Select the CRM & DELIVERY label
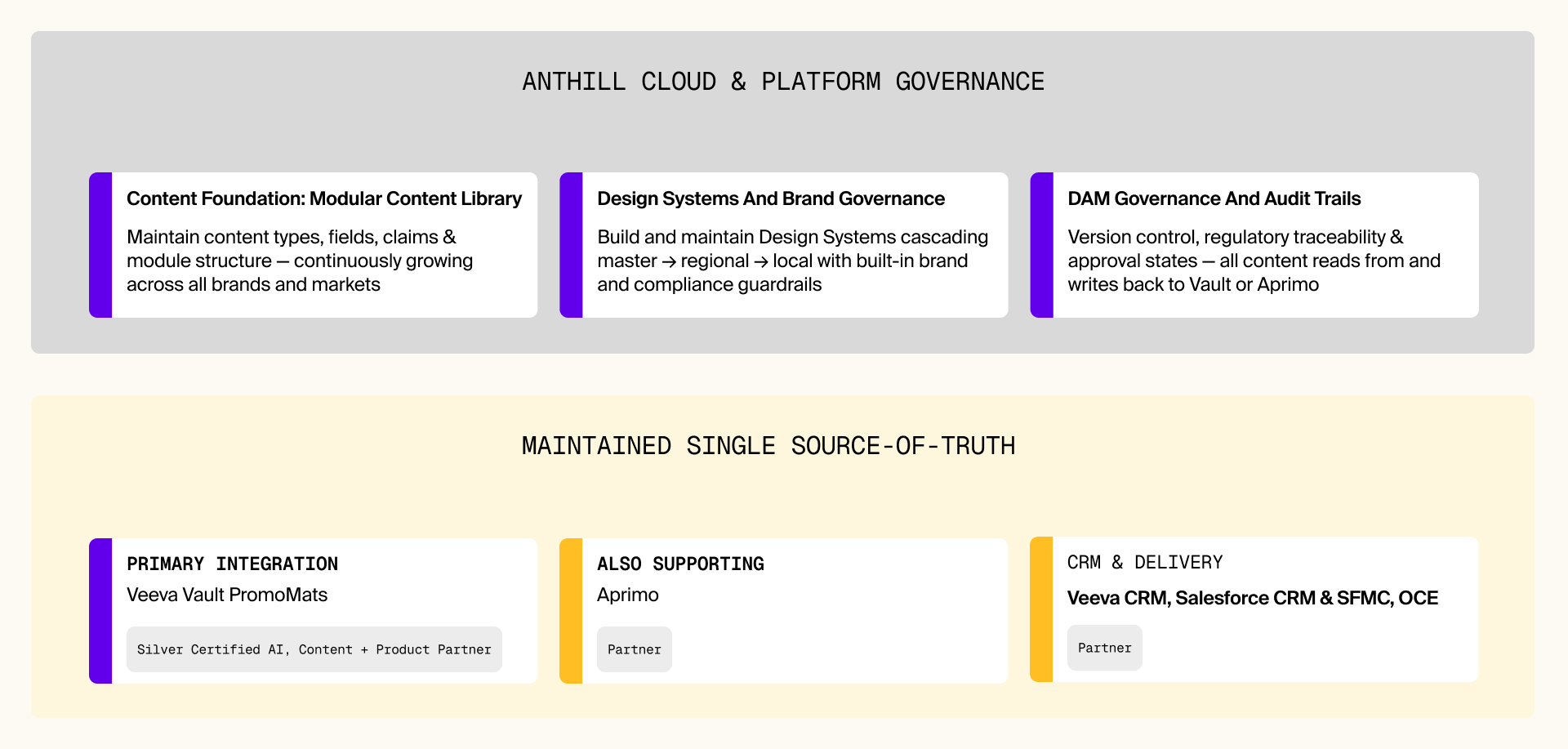This screenshot has width=1568, height=749. coord(1145,562)
